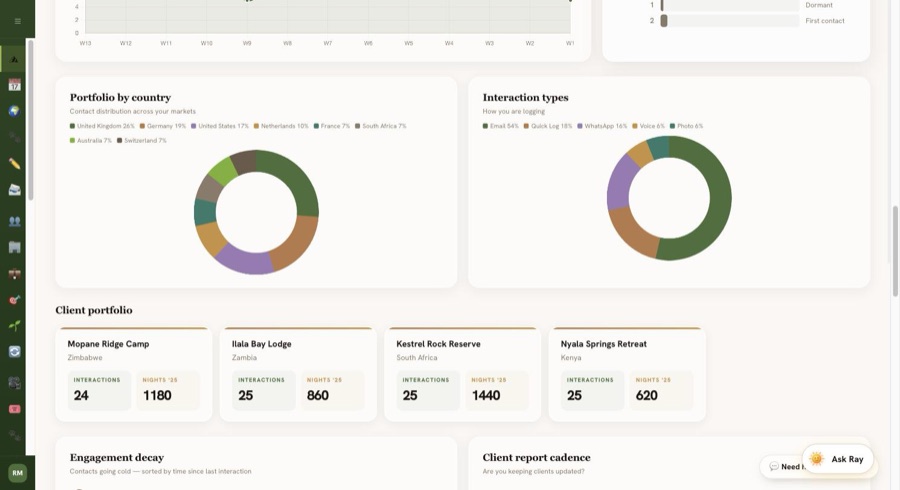Click Ilala Bay Lodge's 860 nights tile
Viewport: 900px width, 490px height.
pos(332,390)
